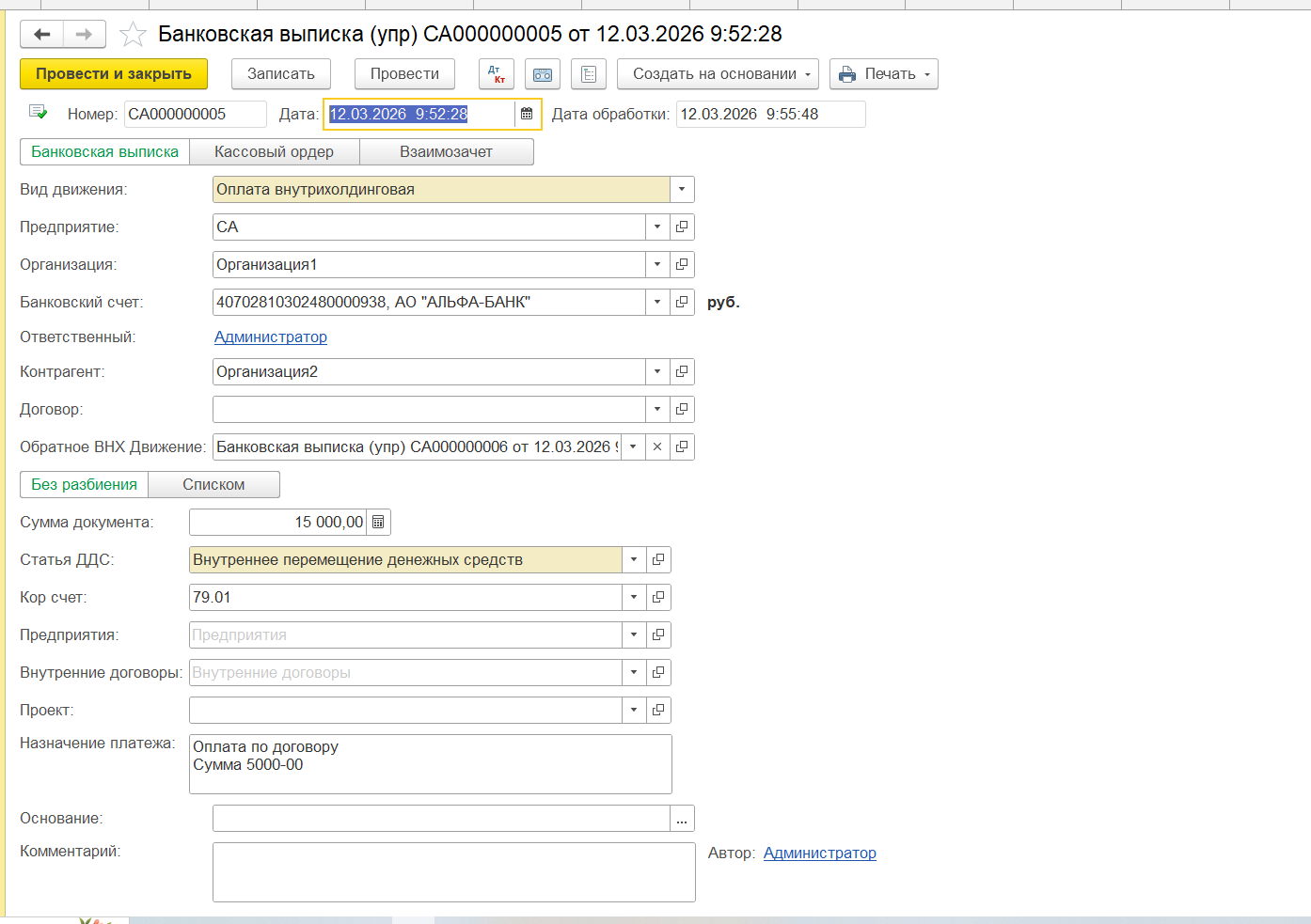Viewport: 1311px width, 924px height.
Task: Open the report icon before Создать на основании
Action: pyautogui.click(x=589, y=74)
